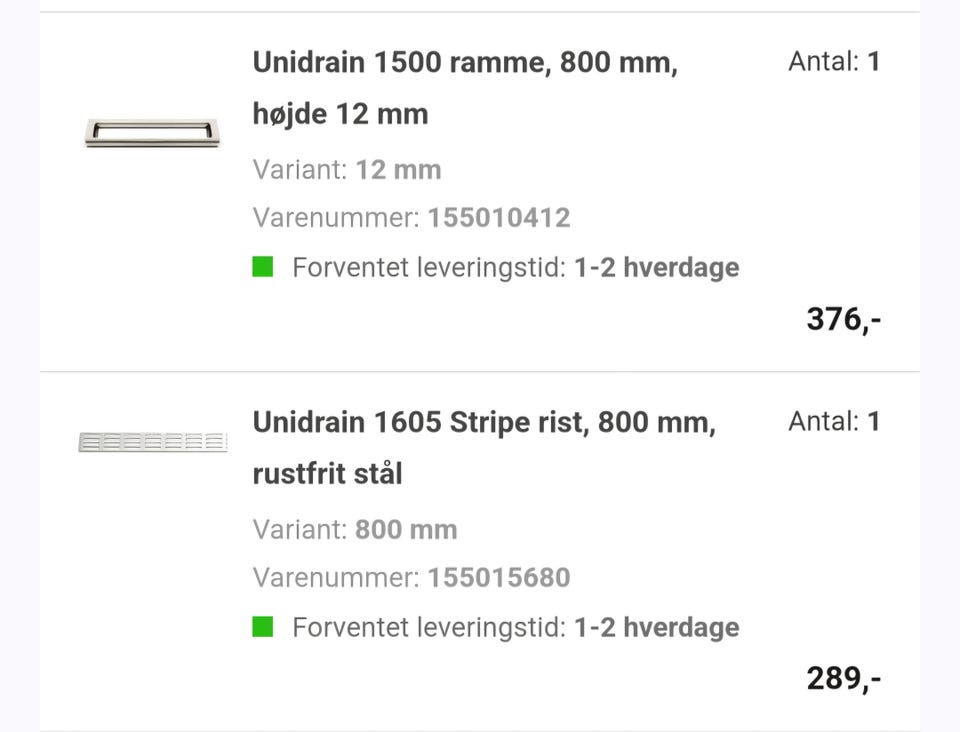Click the 289,- price
This screenshot has width=960, height=732.
(x=843, y=680)
